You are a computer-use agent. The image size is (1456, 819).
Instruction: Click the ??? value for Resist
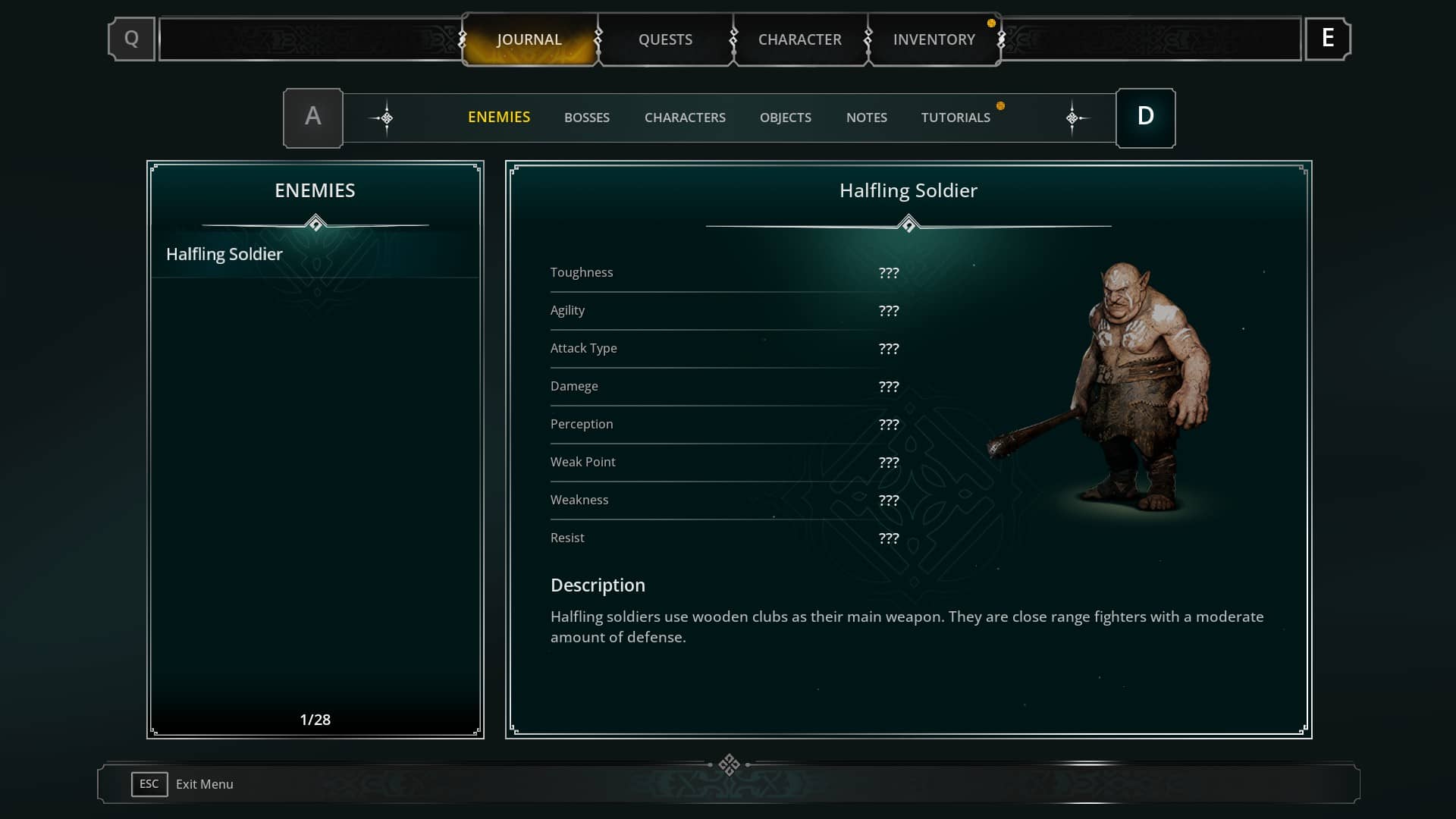pyautogui.click(x=889, y=538)
